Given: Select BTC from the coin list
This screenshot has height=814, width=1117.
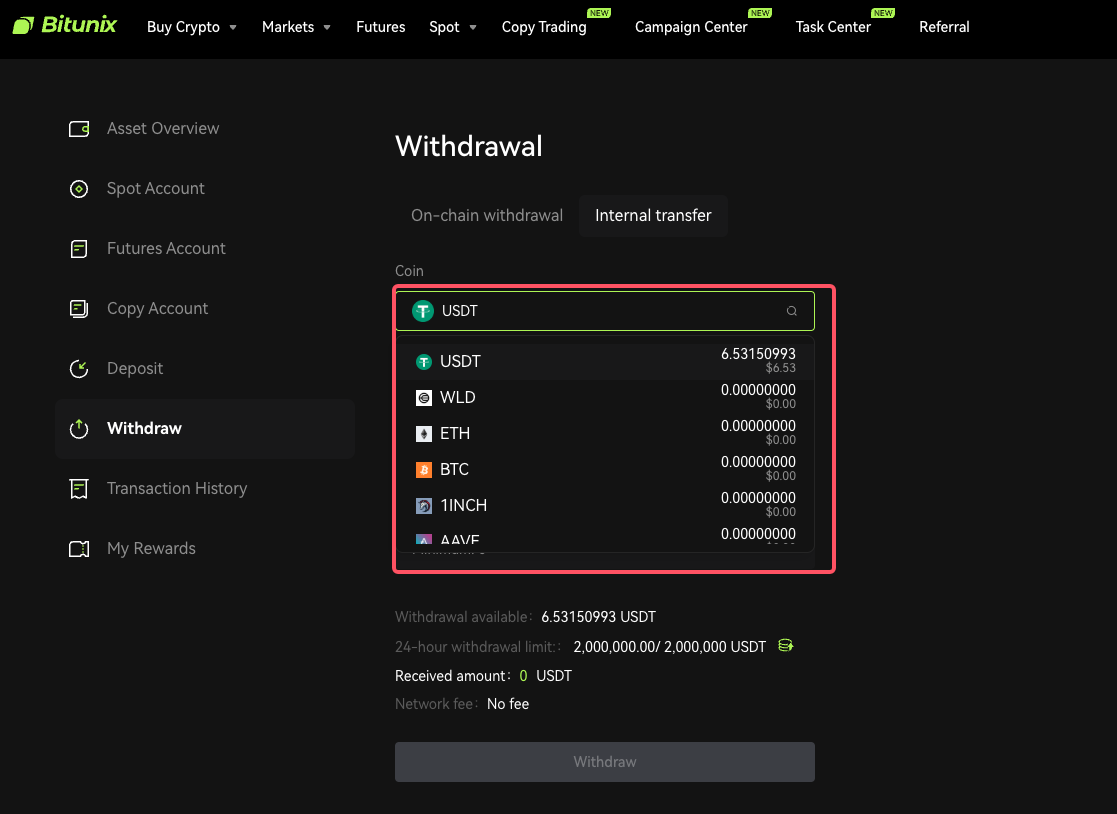Looking at the screenshot, I should 605,470.
